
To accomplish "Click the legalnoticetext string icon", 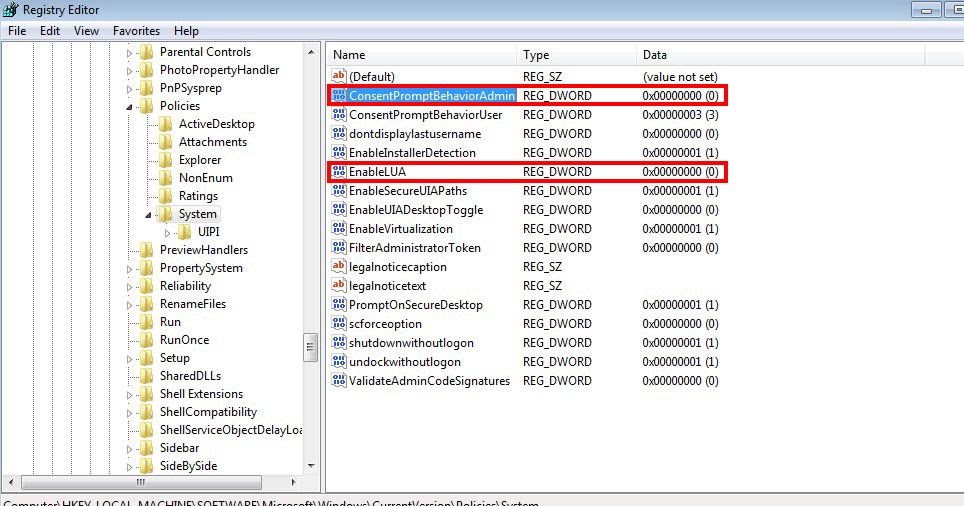I will (x=339, y=285).
